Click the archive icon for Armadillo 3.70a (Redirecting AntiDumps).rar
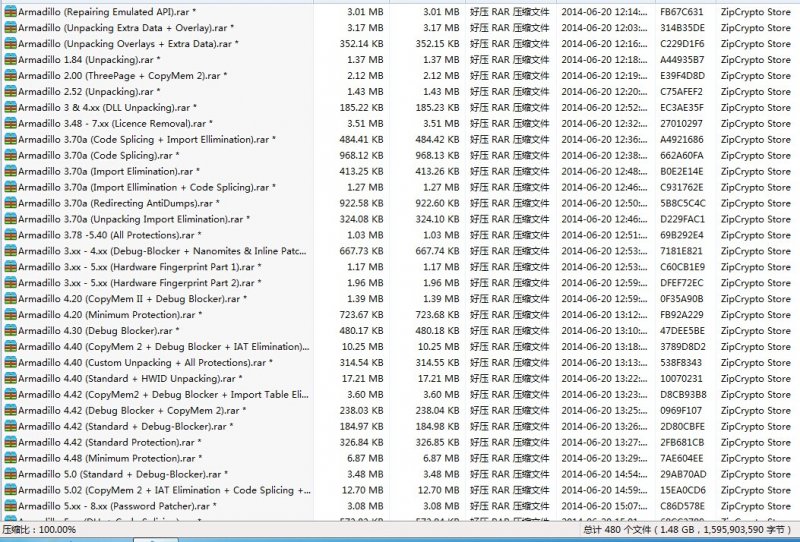The image size is (800, 542). tap(10, 203)
